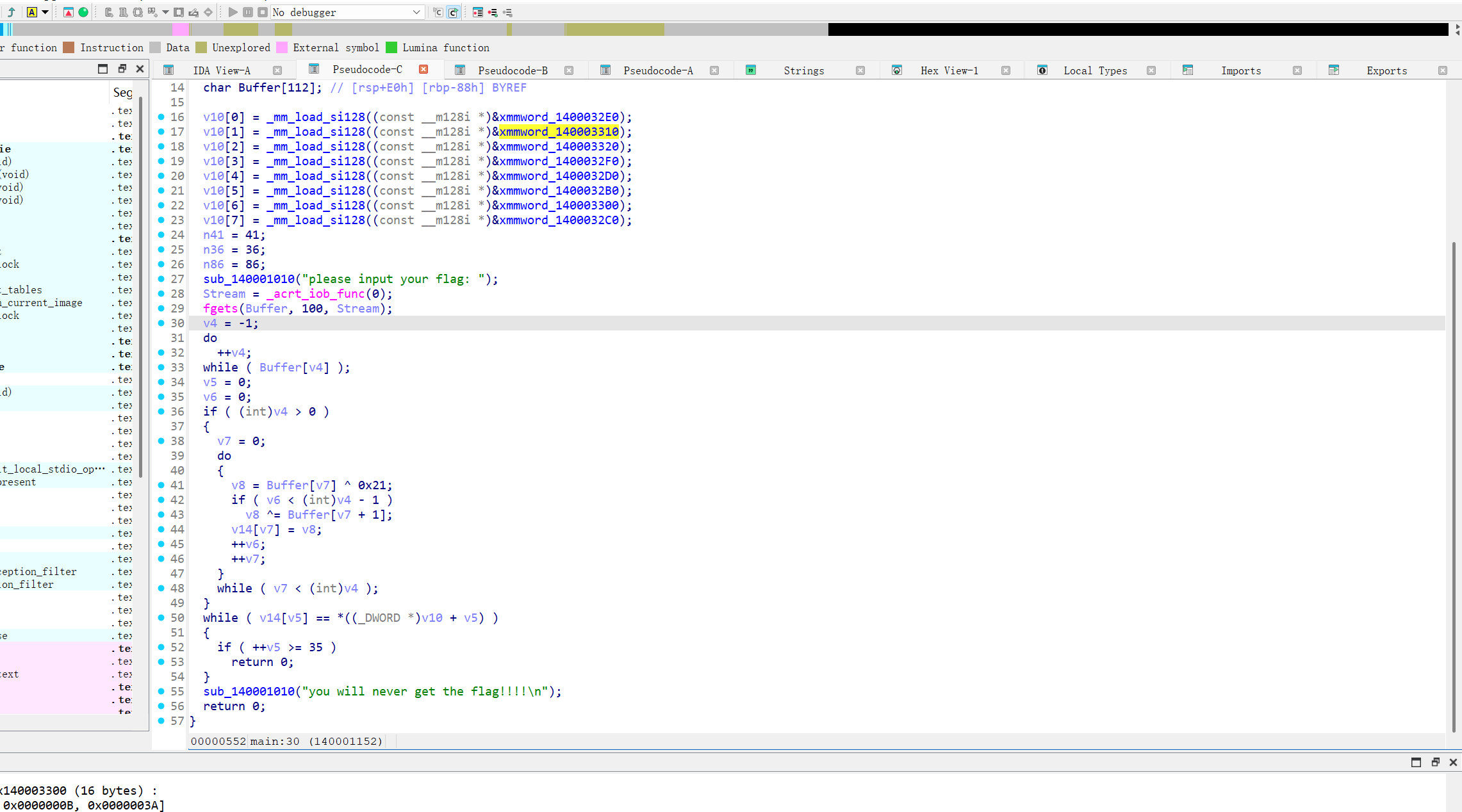Image resolution: width=1462 pixels, height=812 pixels.
Task: Click the yellow 'A' text icon
Action: (x=31, y=12)
